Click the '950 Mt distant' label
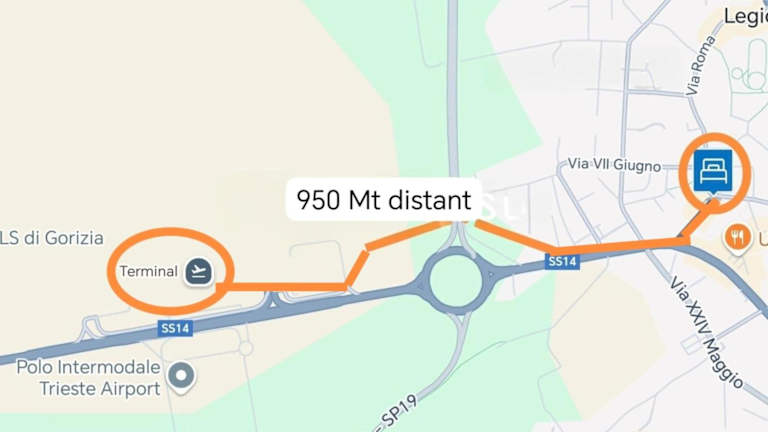 pyautogui.click(x=384, y=200)
